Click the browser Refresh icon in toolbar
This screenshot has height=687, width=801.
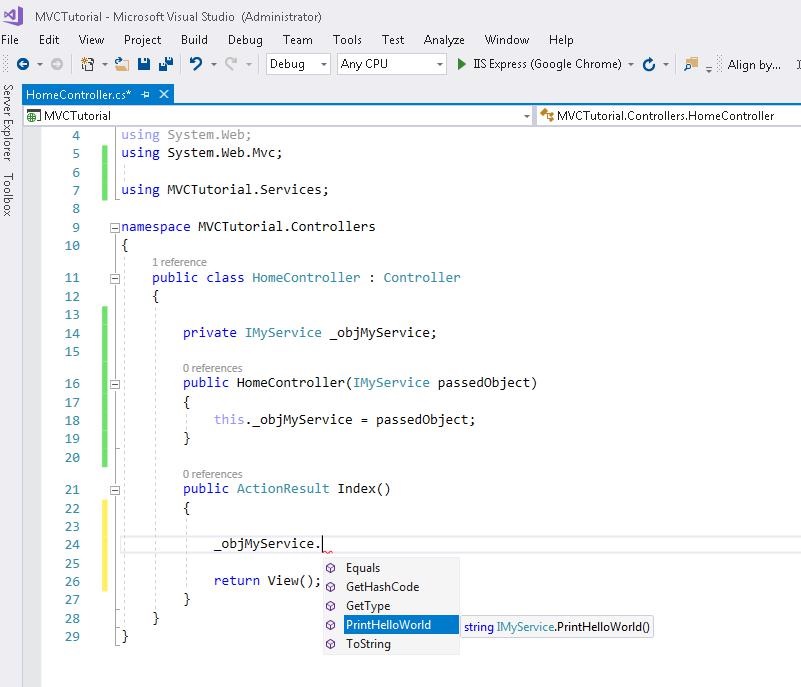pos(649,64)
